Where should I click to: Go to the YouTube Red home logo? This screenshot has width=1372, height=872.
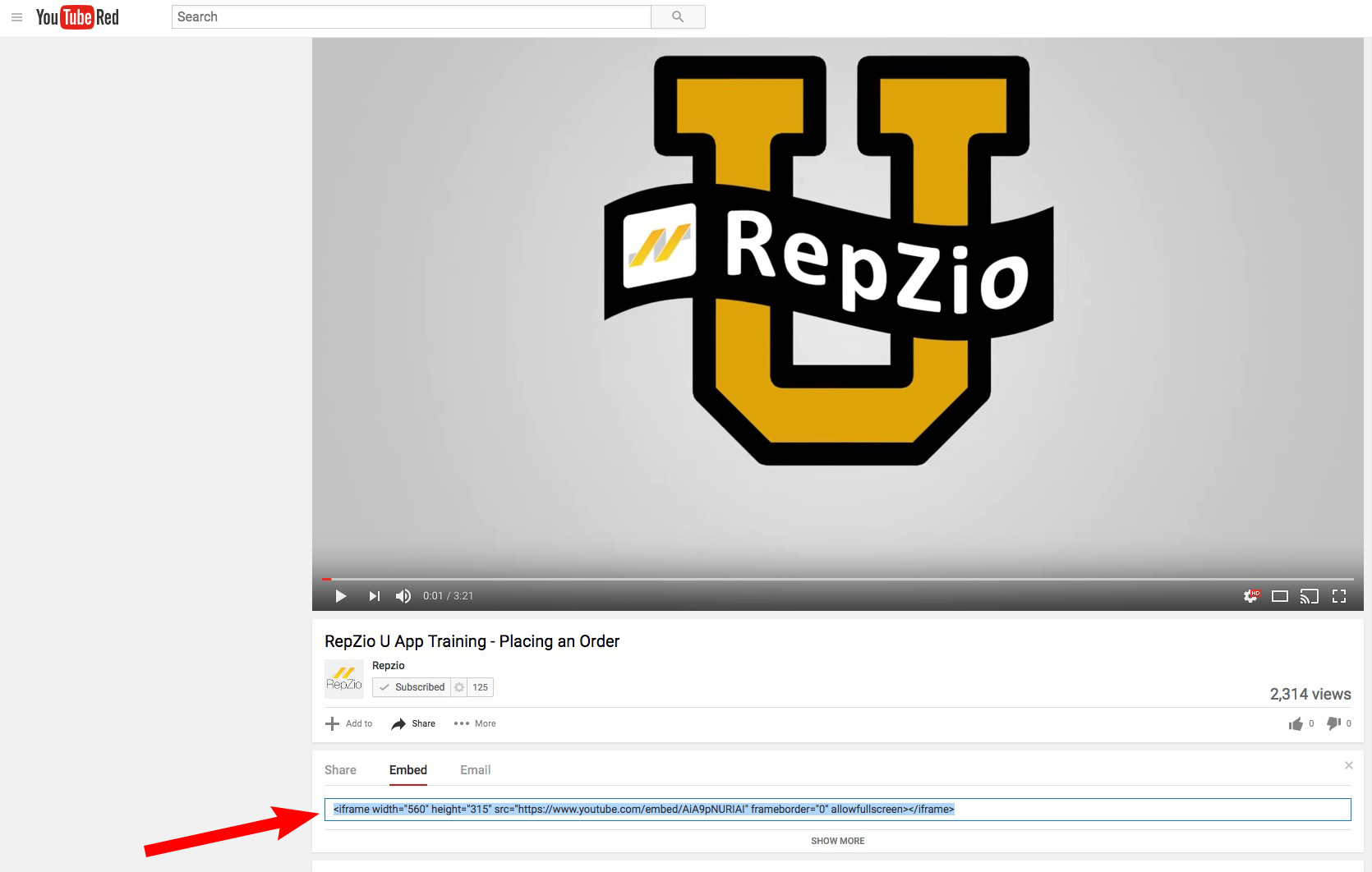(77, 17)
